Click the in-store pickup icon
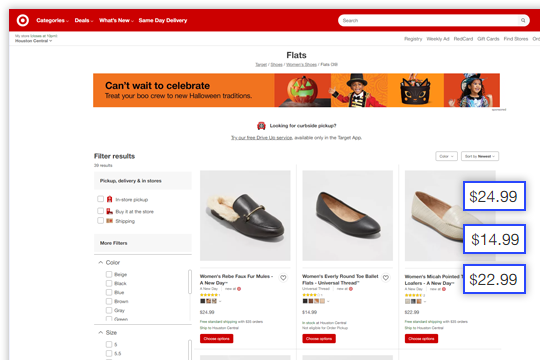Image resolution: width=540 pixels, height=360 pixels. (x=110, y=199)
